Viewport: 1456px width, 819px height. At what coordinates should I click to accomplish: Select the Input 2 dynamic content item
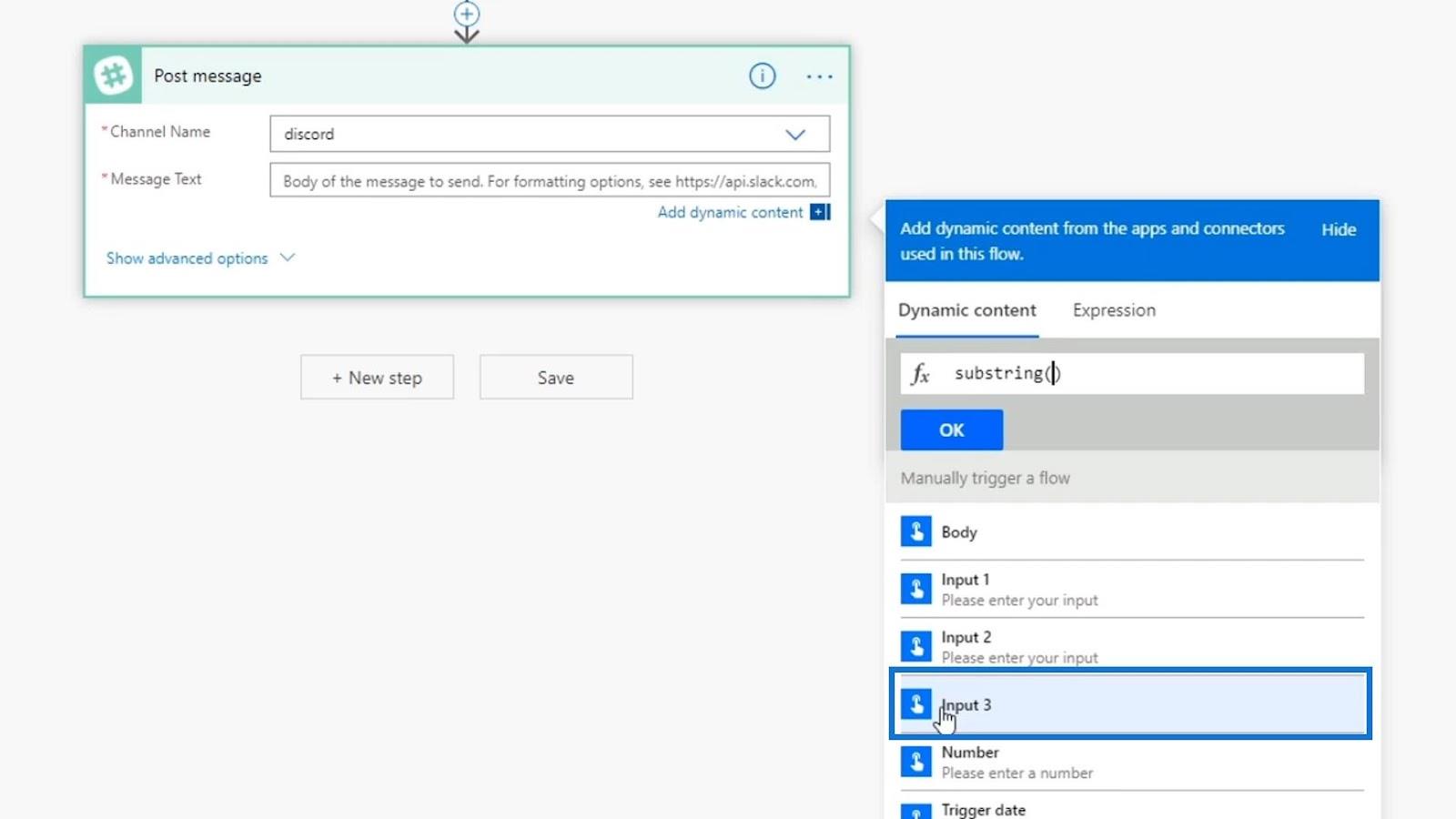point(1132,646)
